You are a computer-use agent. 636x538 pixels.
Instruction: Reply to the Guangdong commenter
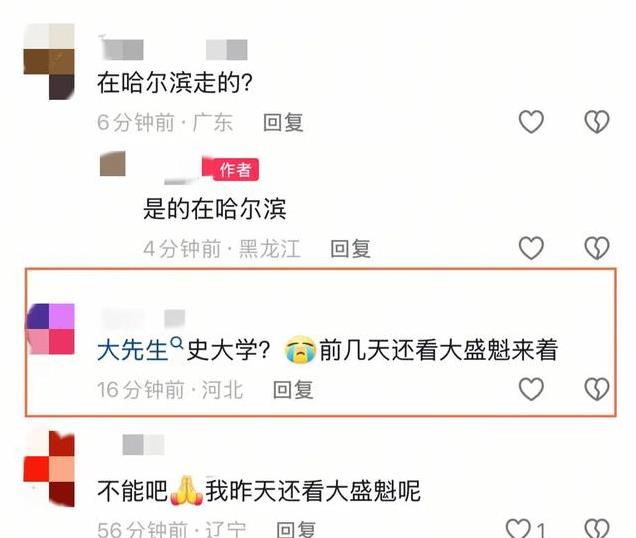click(283, 122)
